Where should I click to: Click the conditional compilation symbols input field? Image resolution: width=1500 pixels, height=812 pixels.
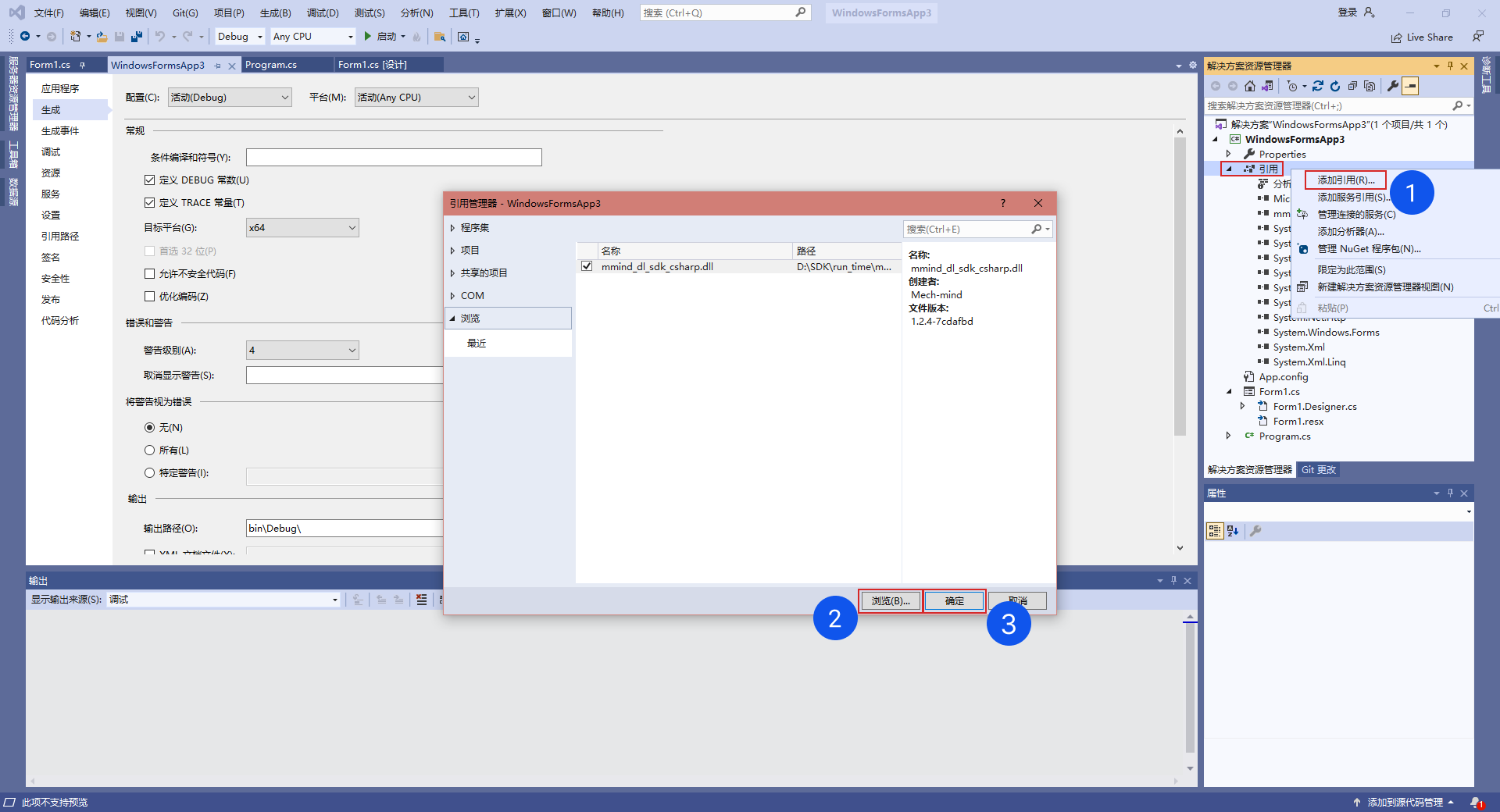(x=394, y=157)
